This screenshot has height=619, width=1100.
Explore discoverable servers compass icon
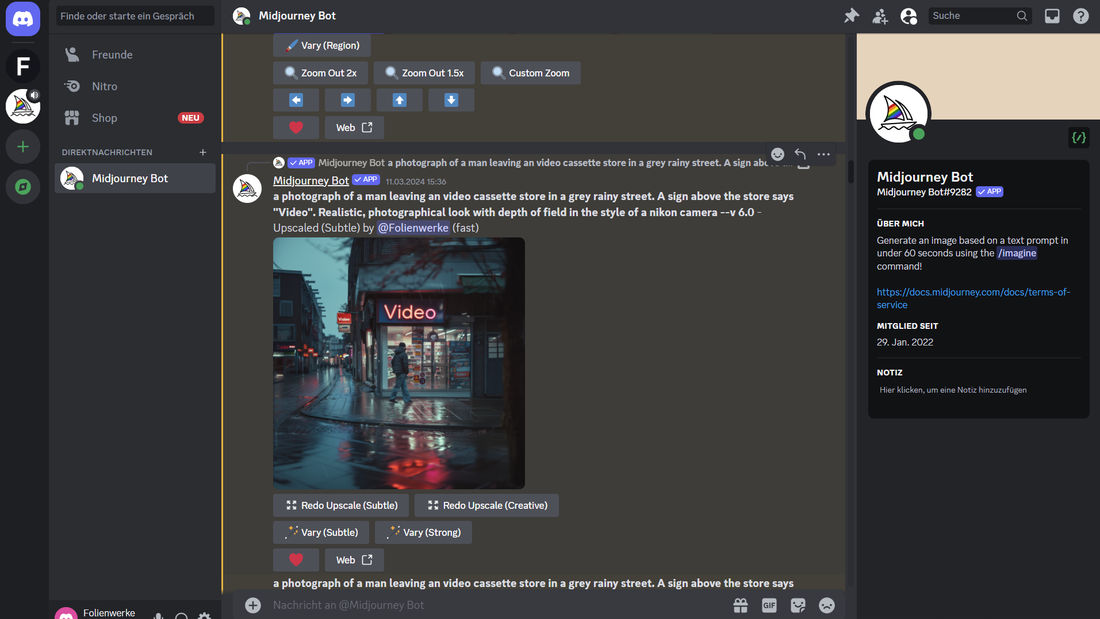point(22,187)
